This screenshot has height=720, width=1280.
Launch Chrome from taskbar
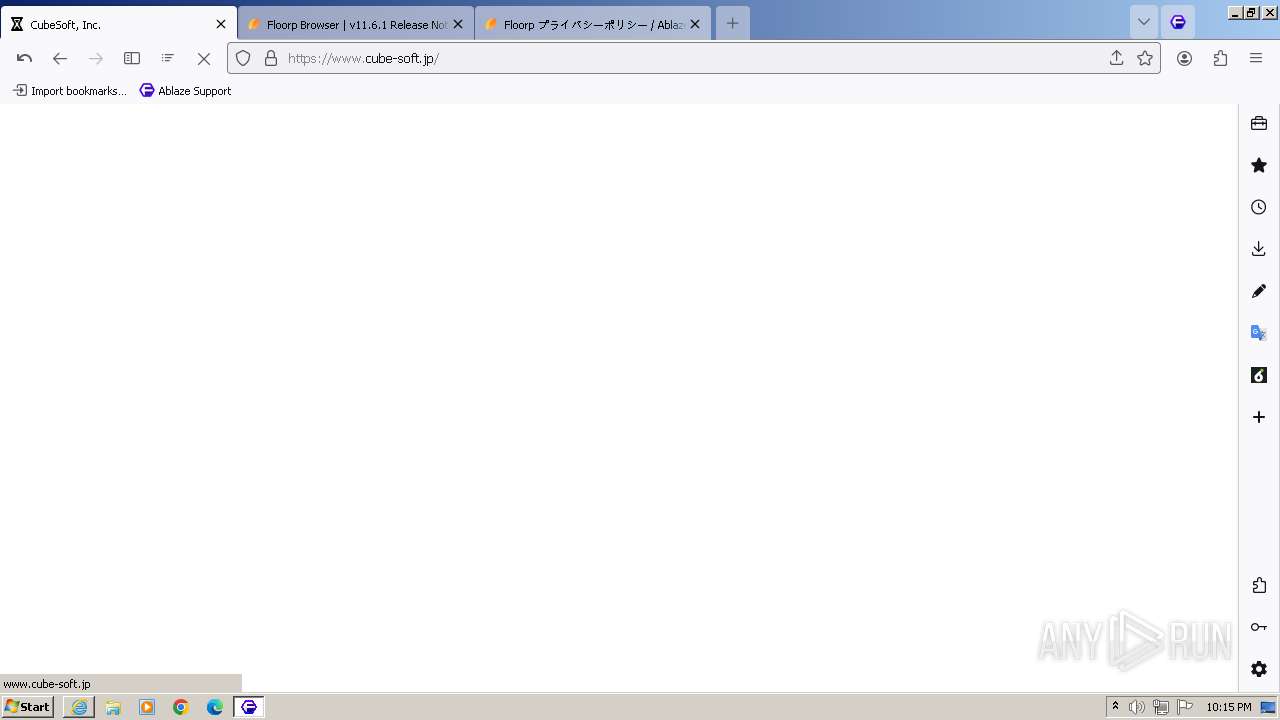[181, 707]
